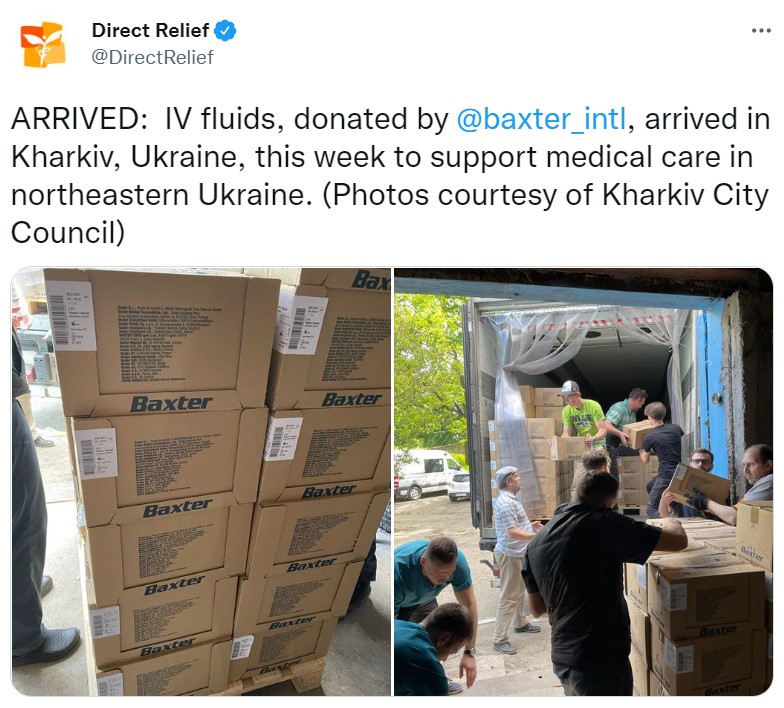
Task: Click the green tree behind truck
Action: [430, 370]
